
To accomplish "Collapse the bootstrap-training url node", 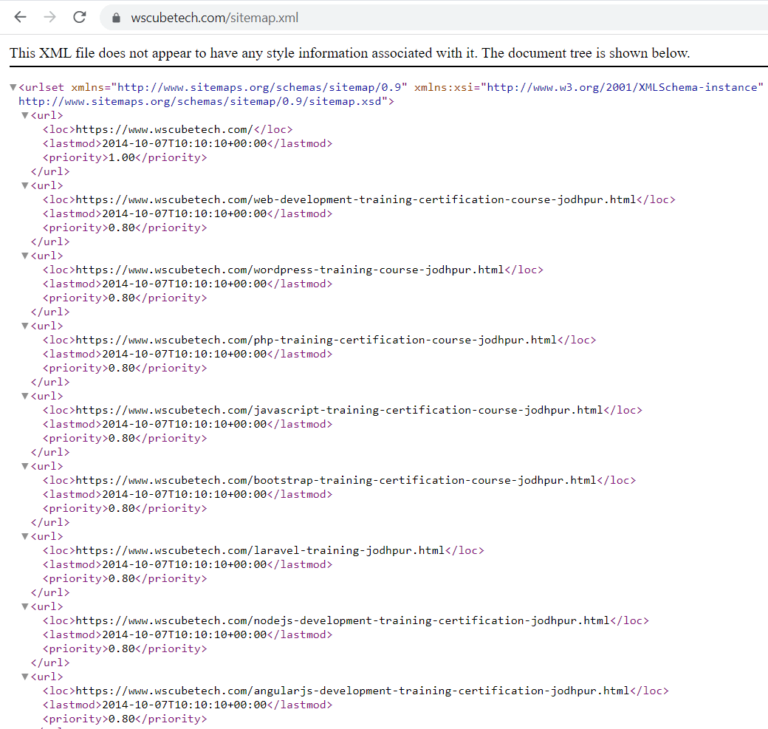I will pos(26,466).
